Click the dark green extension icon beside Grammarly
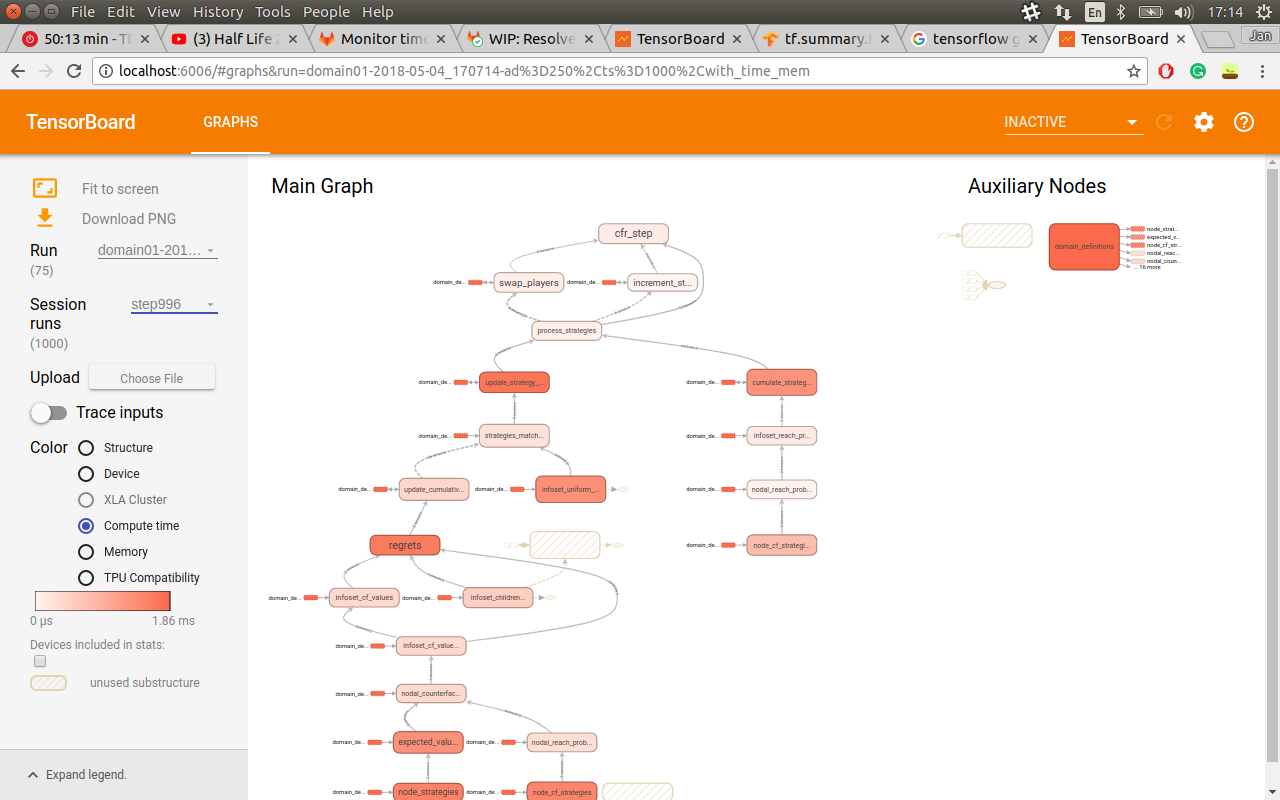Viewport: 1280px width, 800px height. tap(1230, 71)
